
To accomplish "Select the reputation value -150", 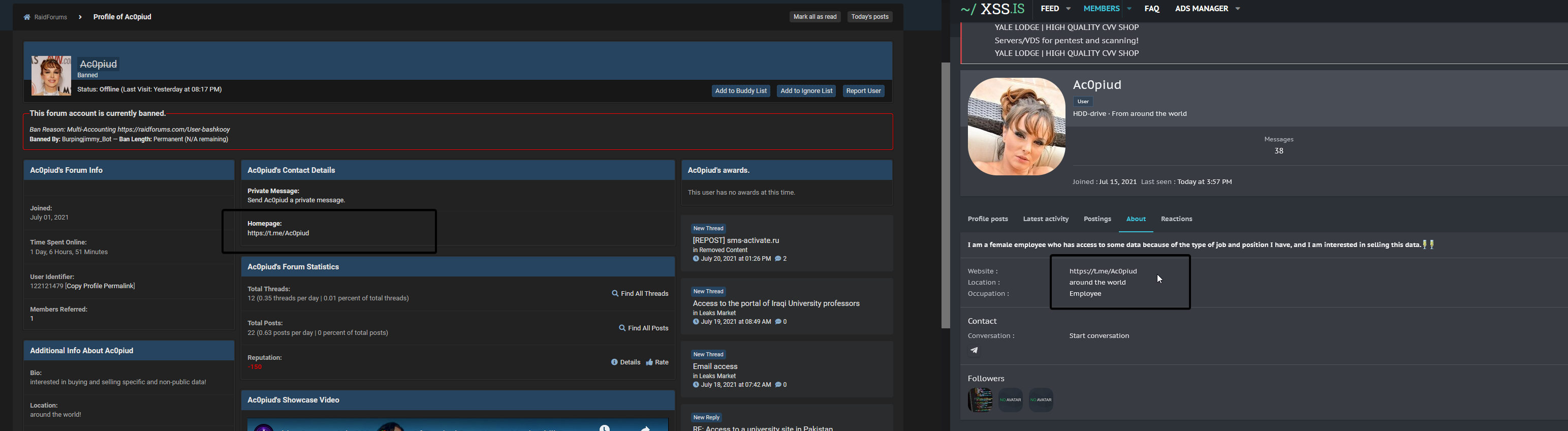I will 255,367.
